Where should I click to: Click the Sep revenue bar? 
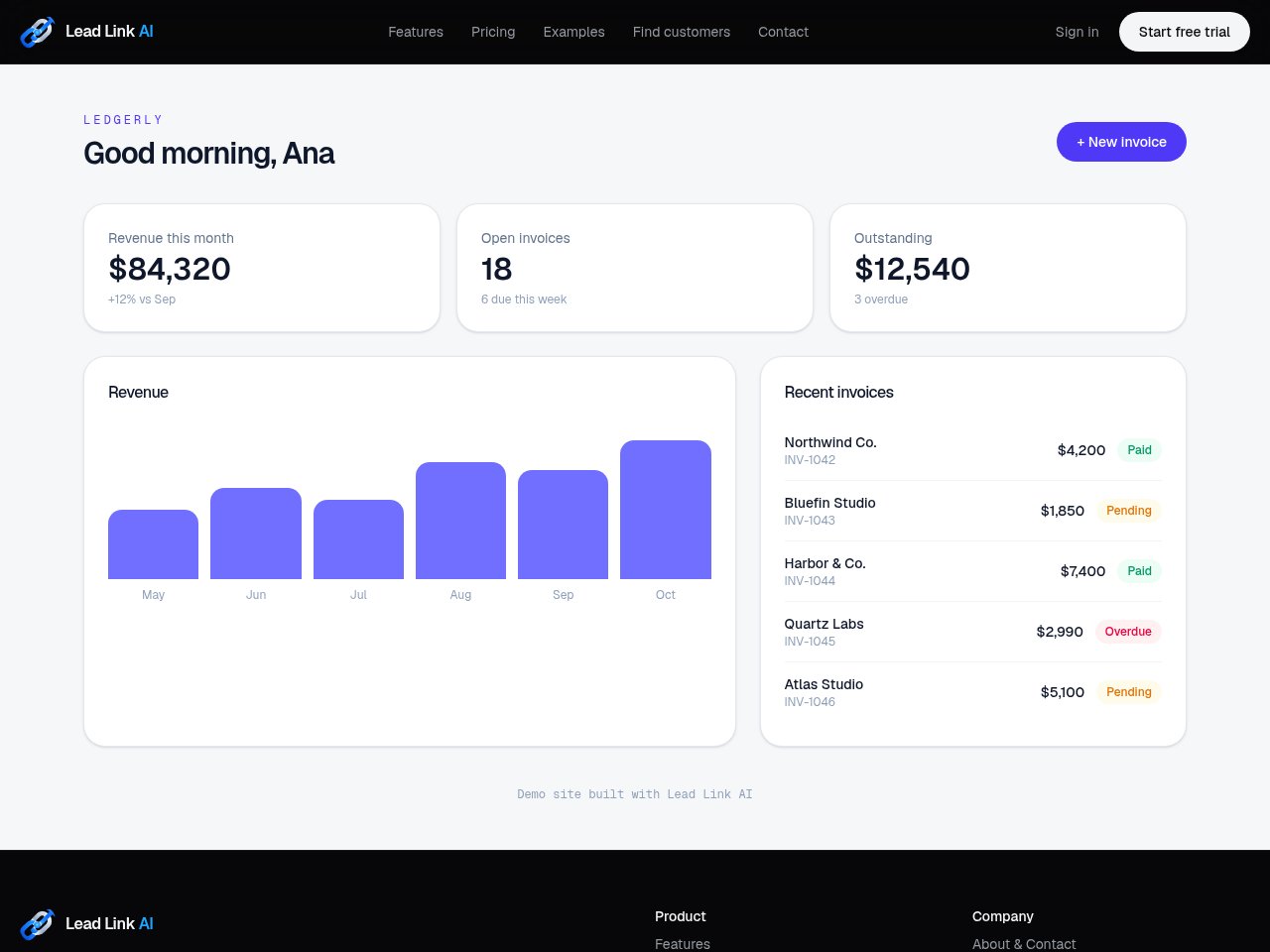tap(563, 525)
